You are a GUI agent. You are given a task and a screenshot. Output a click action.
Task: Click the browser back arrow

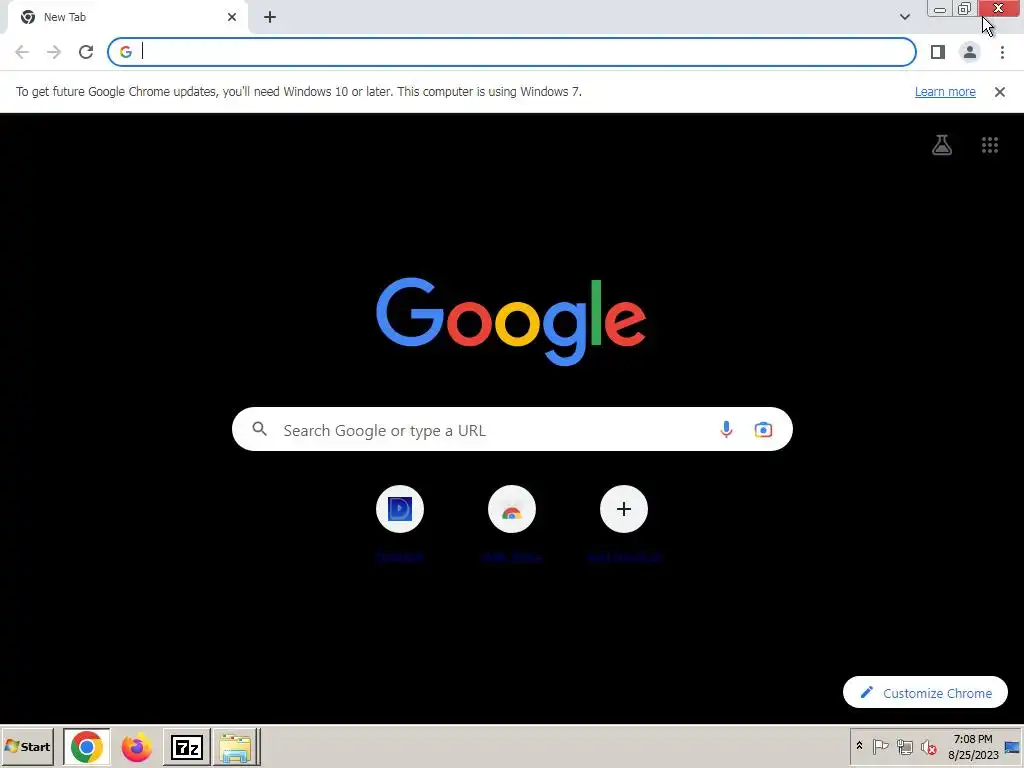(x=22, y=52)
